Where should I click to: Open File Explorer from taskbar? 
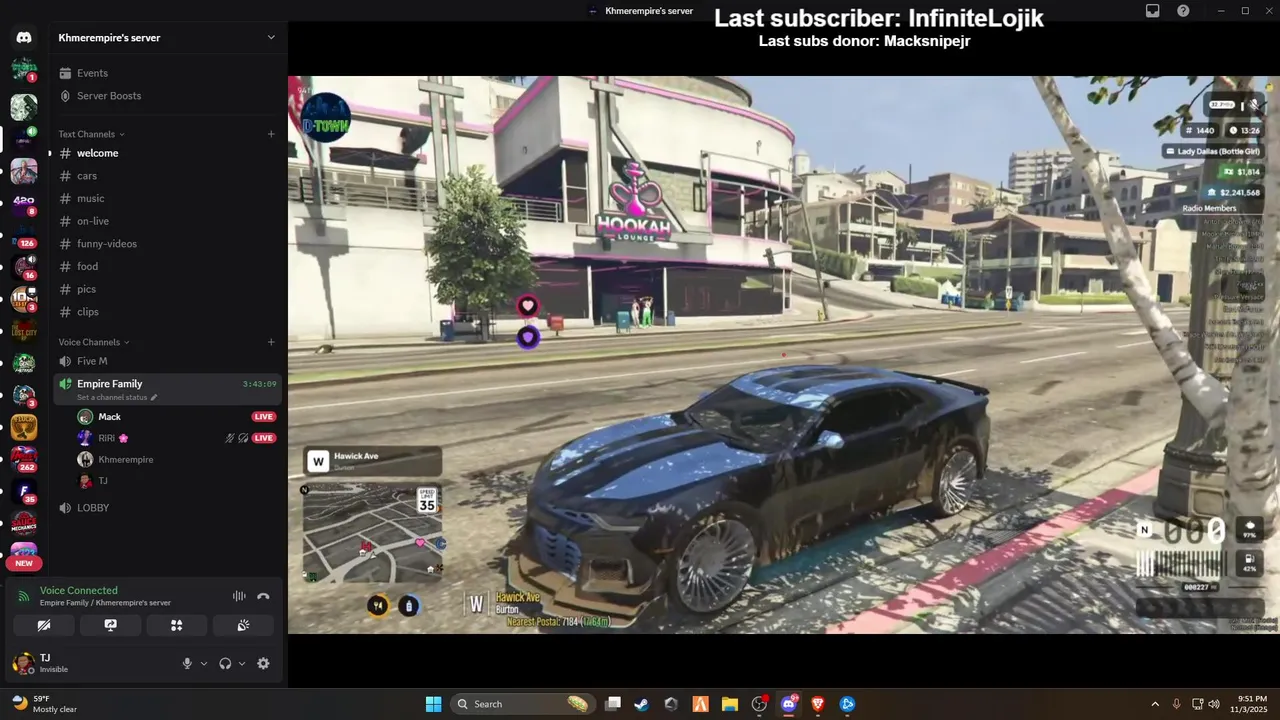click(x=730, y=704)
